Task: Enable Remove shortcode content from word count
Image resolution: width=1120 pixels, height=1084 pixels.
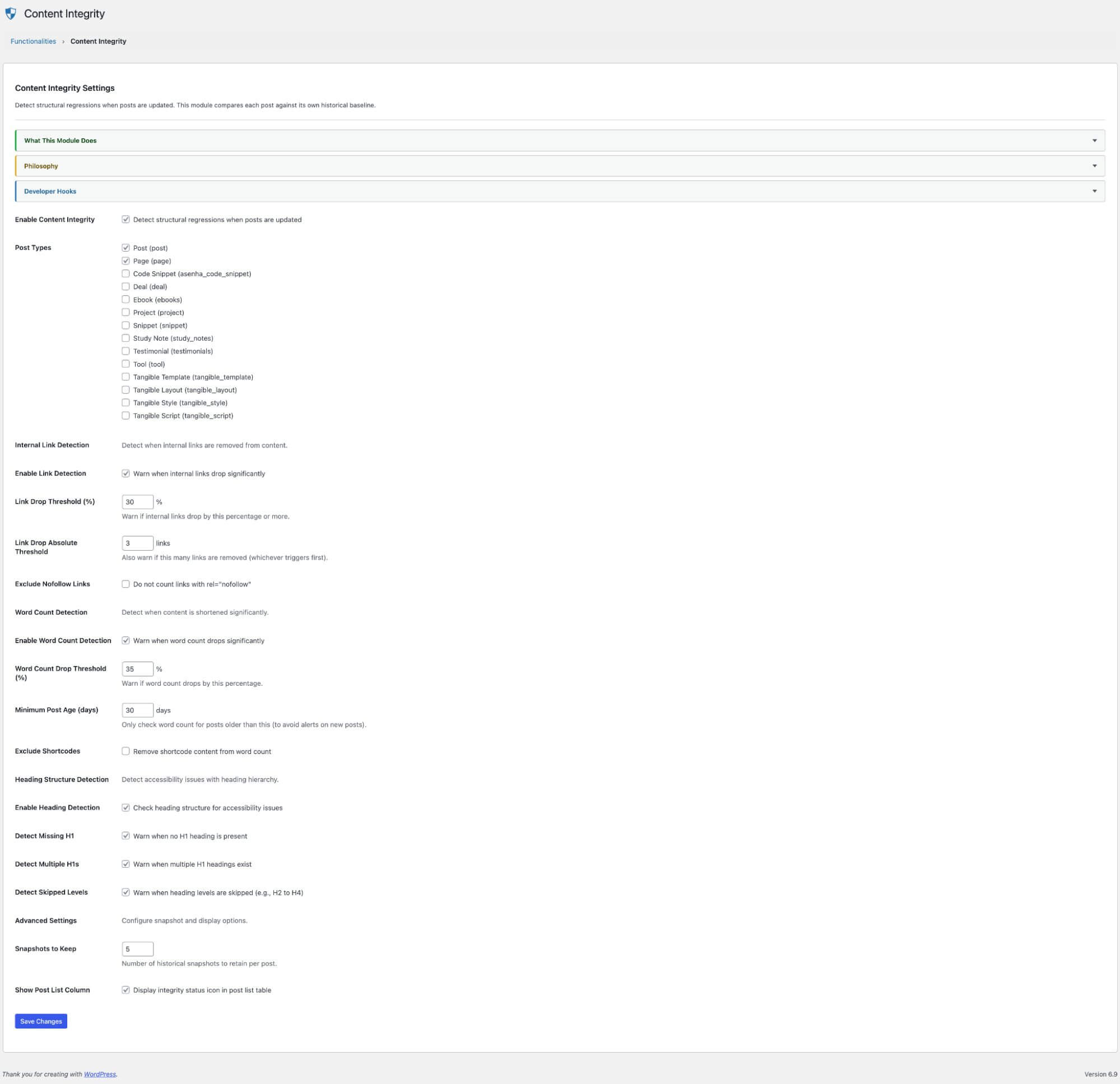Action: [126, 751]
